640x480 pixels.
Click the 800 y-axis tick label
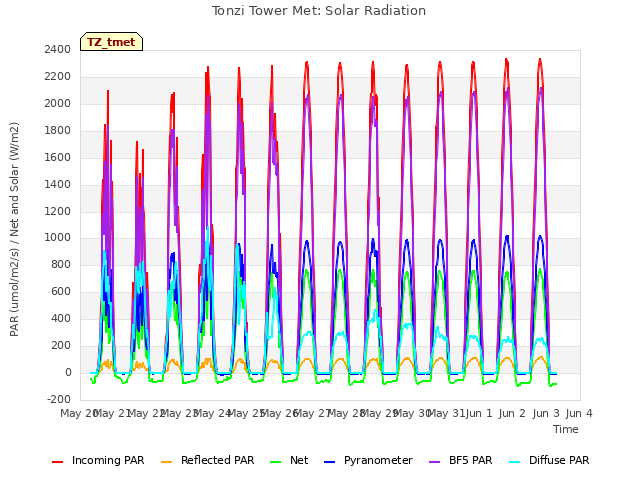pyautogui.click(x=61, y=264)
